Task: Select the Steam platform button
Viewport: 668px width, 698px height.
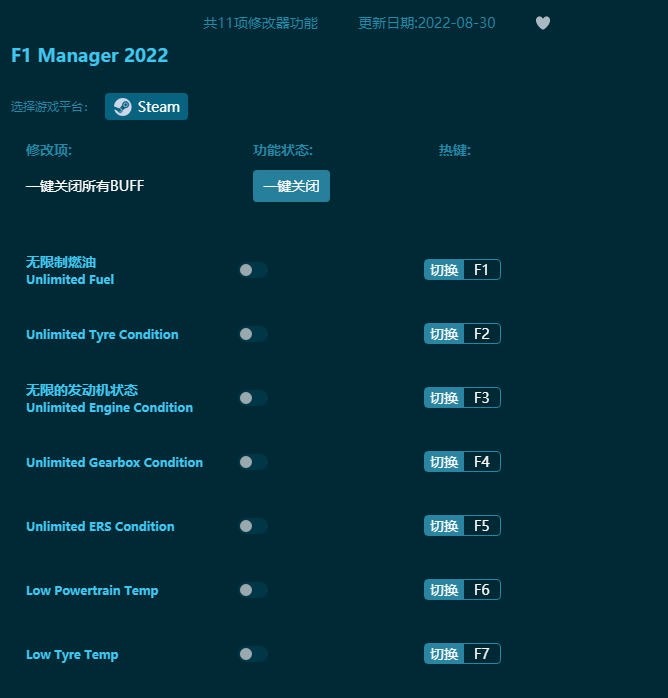Action: click(146, 106)
